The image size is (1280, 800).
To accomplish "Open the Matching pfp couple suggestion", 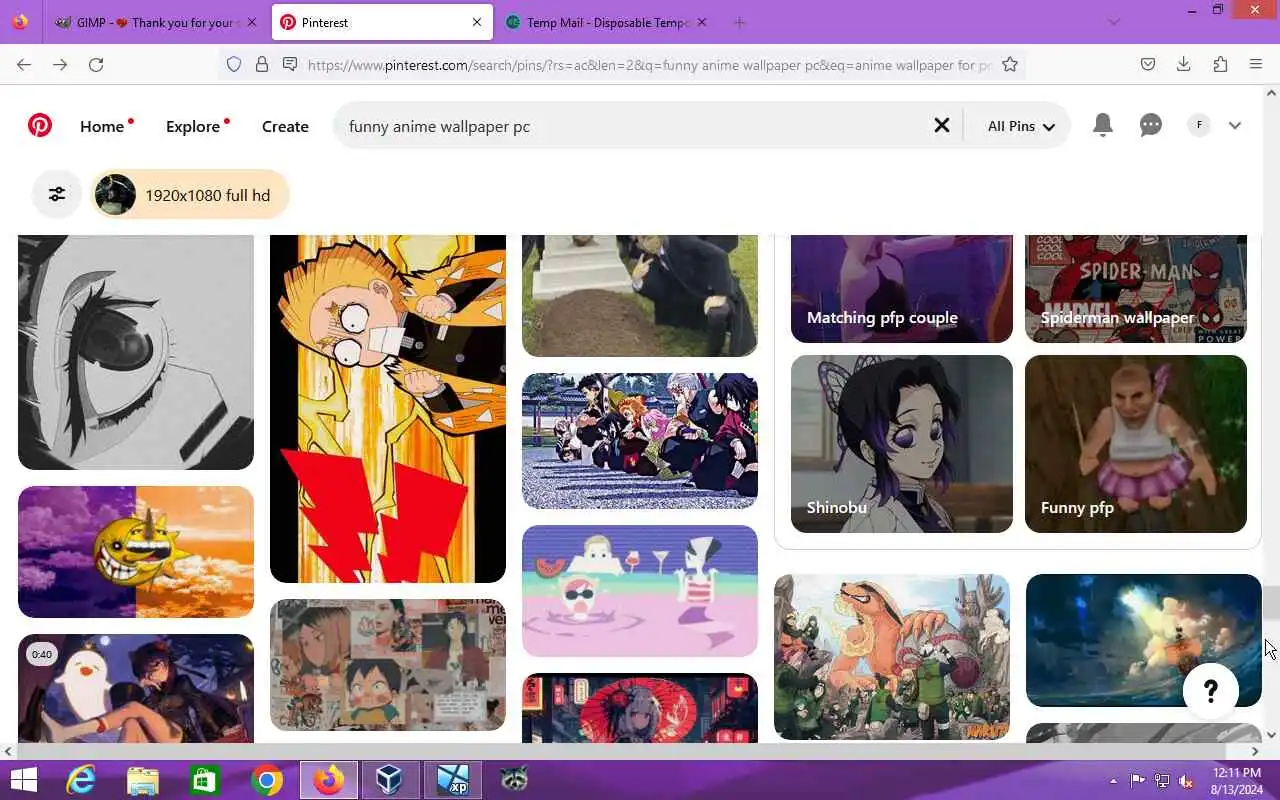I will click(x=902, y=289).
